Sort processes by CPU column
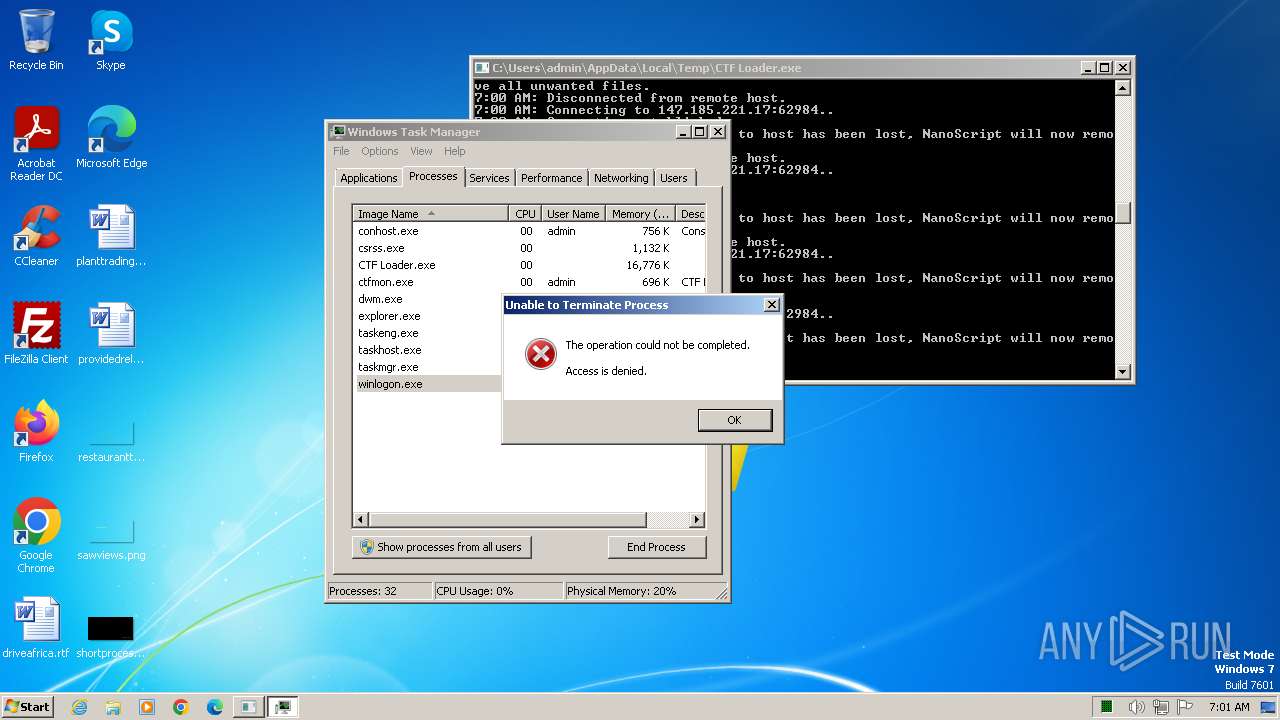The height and width of the screenshot is (720, 1280). 525,214
